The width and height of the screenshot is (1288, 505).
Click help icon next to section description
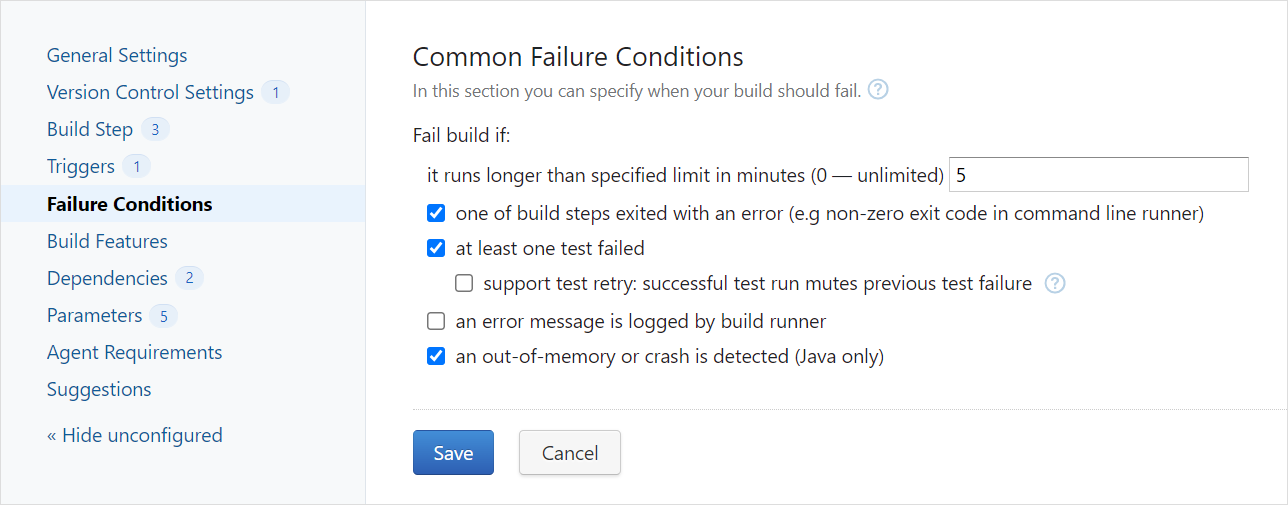(x=878, y=90)
